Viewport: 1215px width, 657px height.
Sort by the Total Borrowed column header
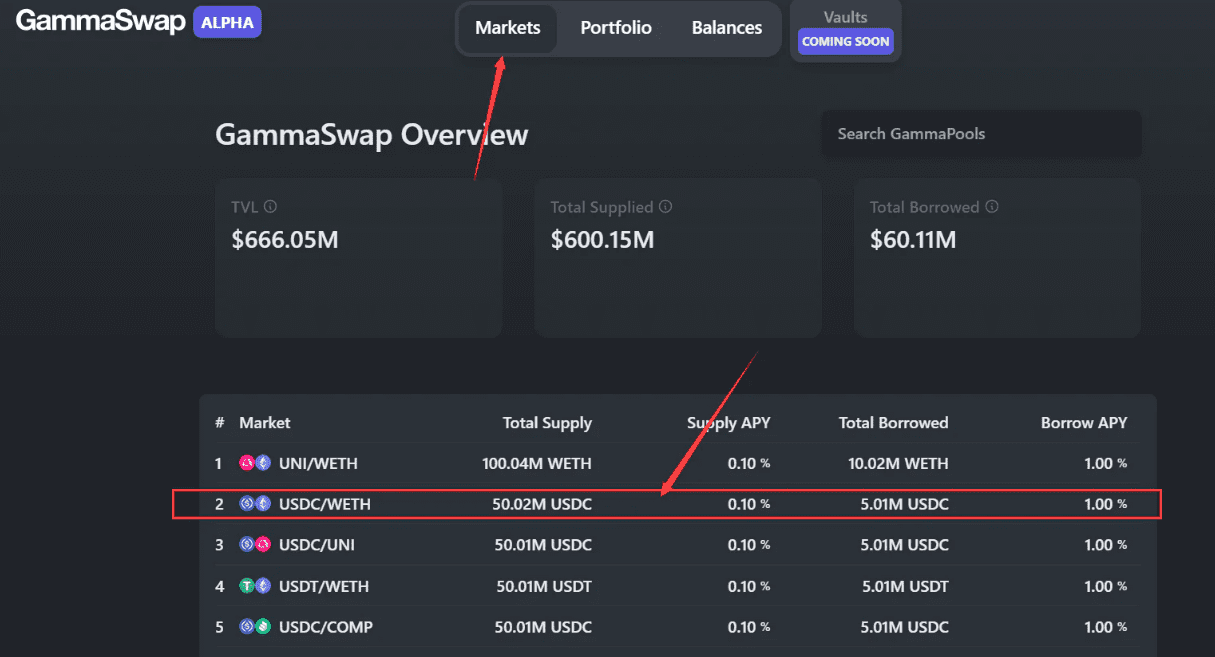click(893, 422)
